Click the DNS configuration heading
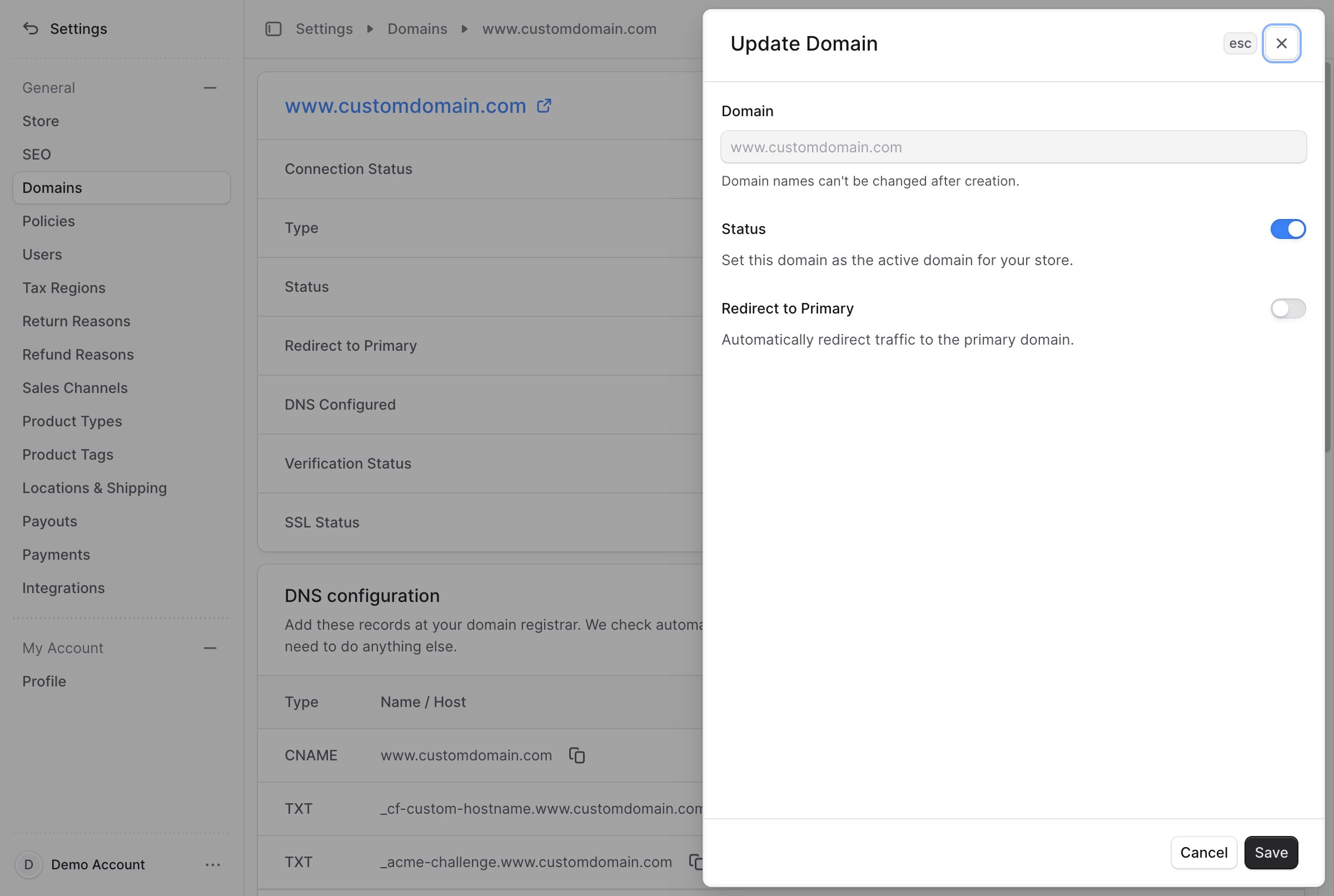 point(362,595)
